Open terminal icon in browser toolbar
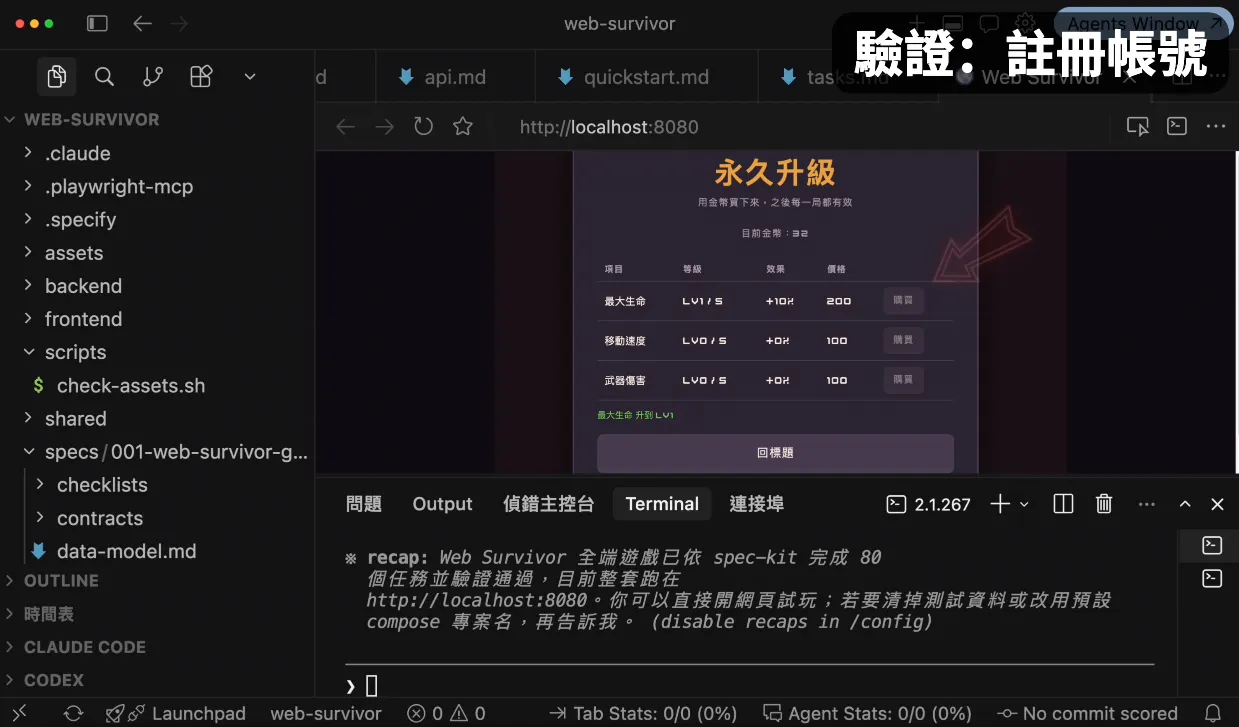This screenshot has width=1239, height=727. pyautogui.click(x=1177, y=127)
